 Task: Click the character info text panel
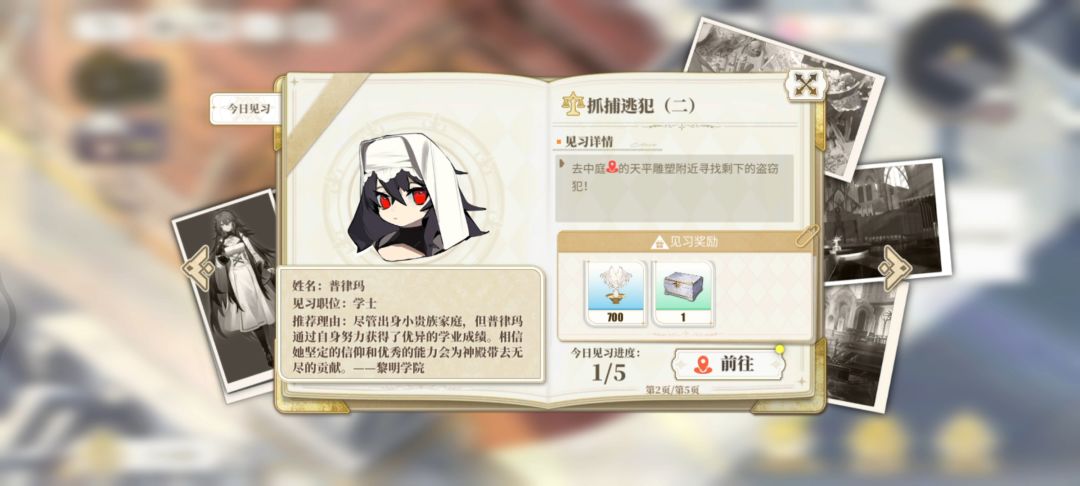[412, 324]
